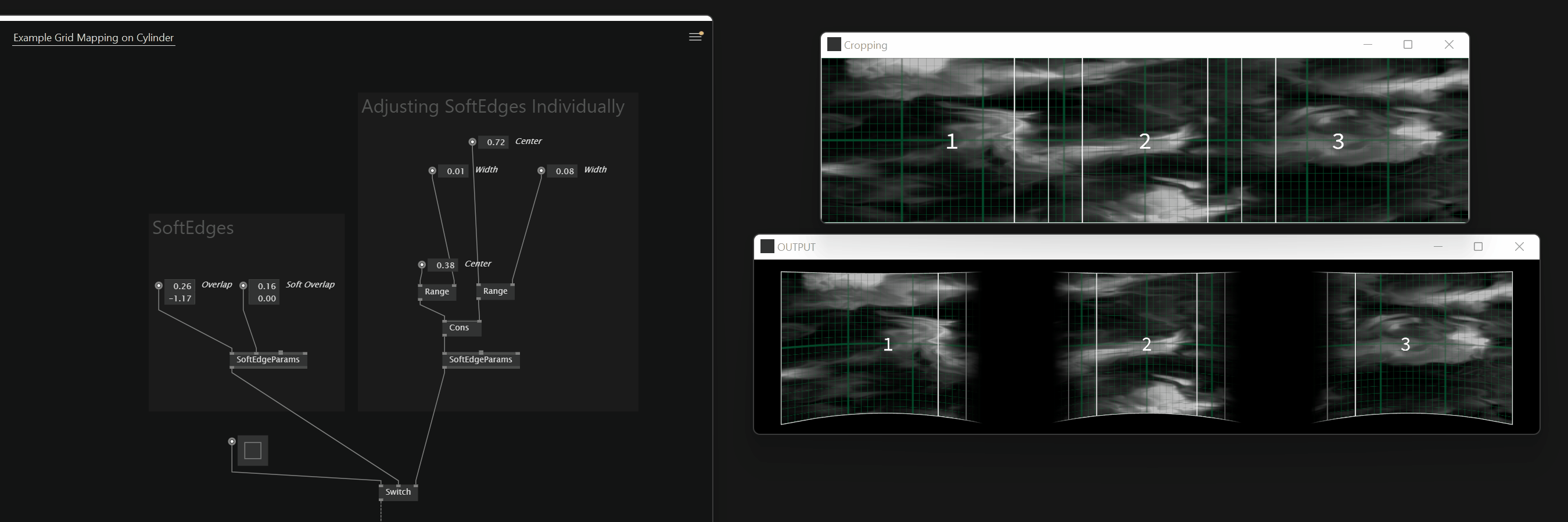Click the SoftEdges group title
Viewport: 1568px width, 522px height.
(x=193, y=228)
